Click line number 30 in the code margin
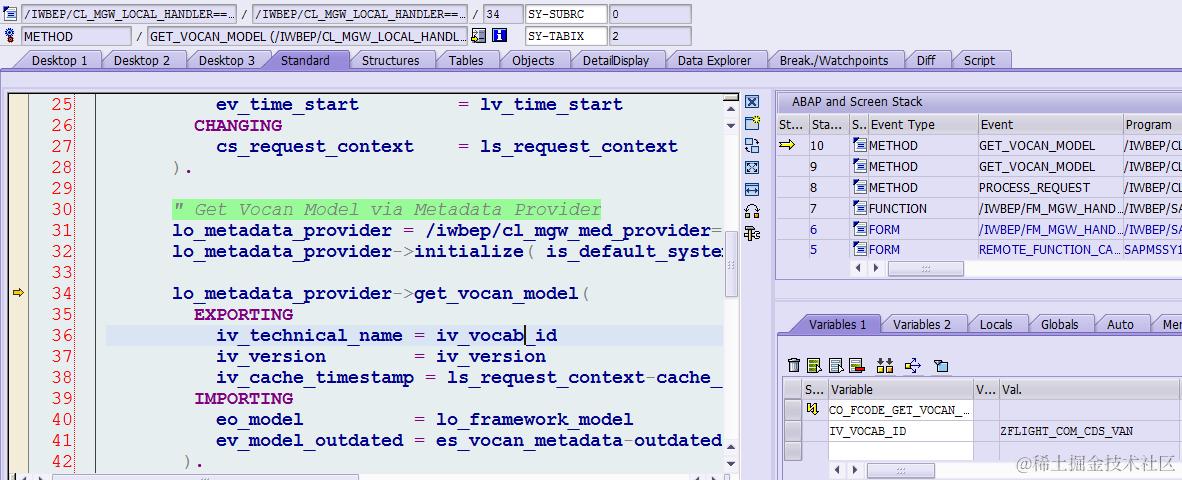This screenshot has height=480, width=1182. point(62,209)
